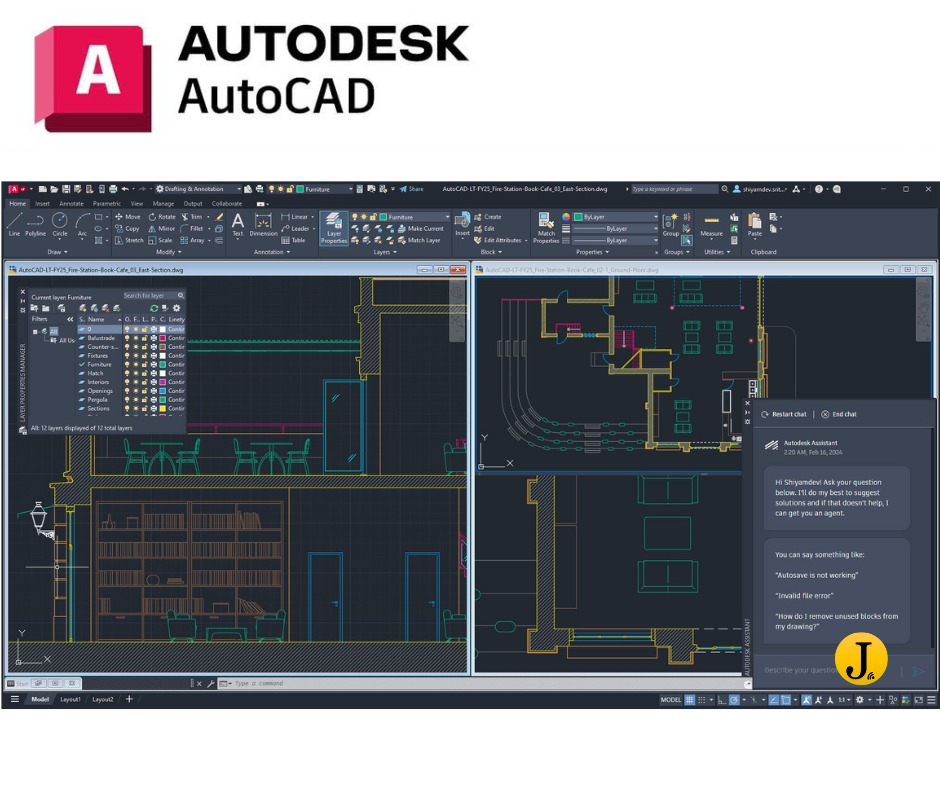Open the Collaborate ribbon tab
The image size is (940, 788).
[x=227, y=204]
